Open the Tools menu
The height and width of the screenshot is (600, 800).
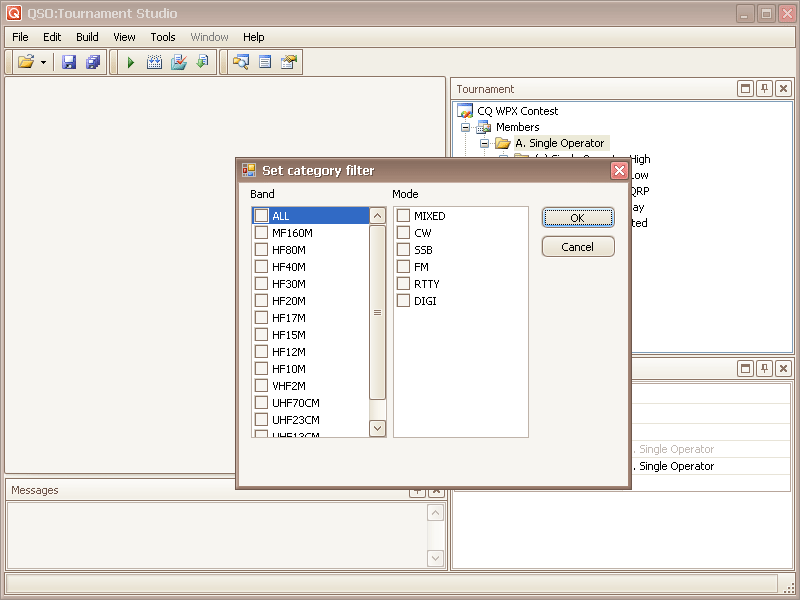(x=163, y=37)
